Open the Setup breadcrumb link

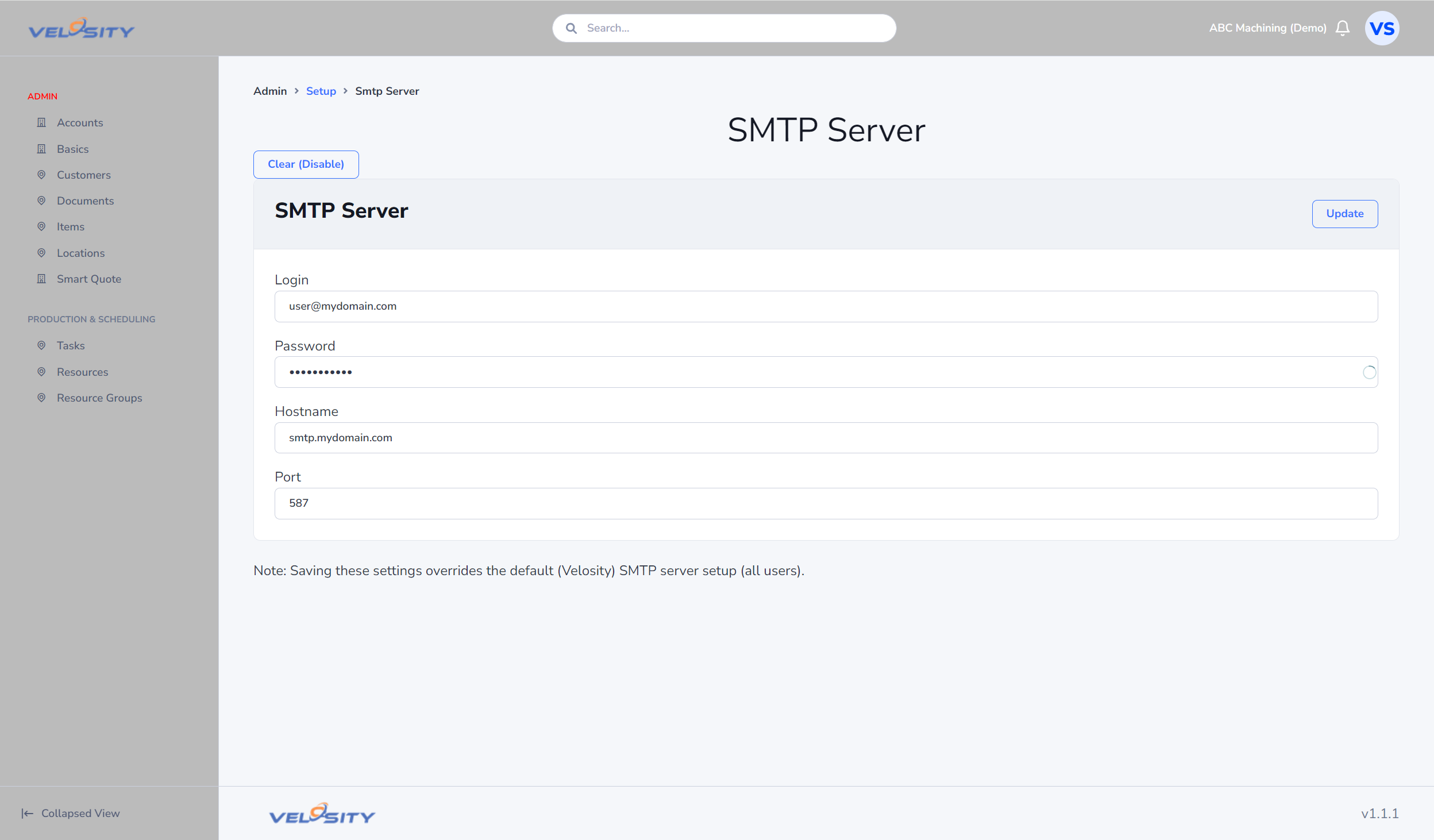(321, 91)
